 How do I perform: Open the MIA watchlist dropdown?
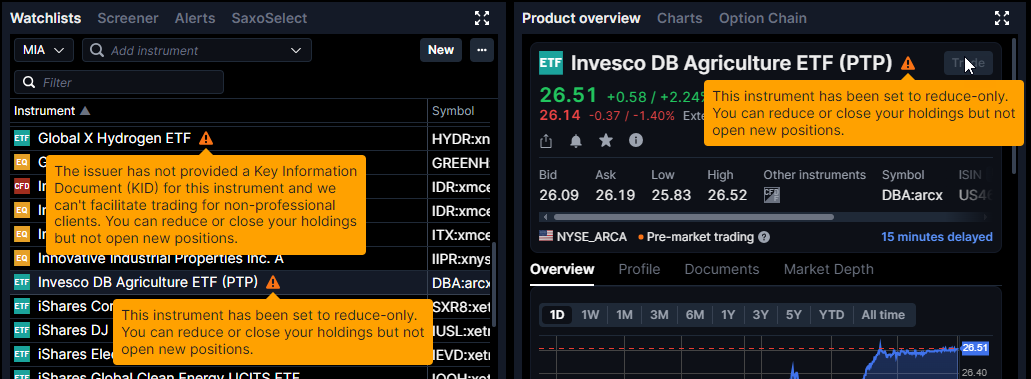click(x=43, y=50)
